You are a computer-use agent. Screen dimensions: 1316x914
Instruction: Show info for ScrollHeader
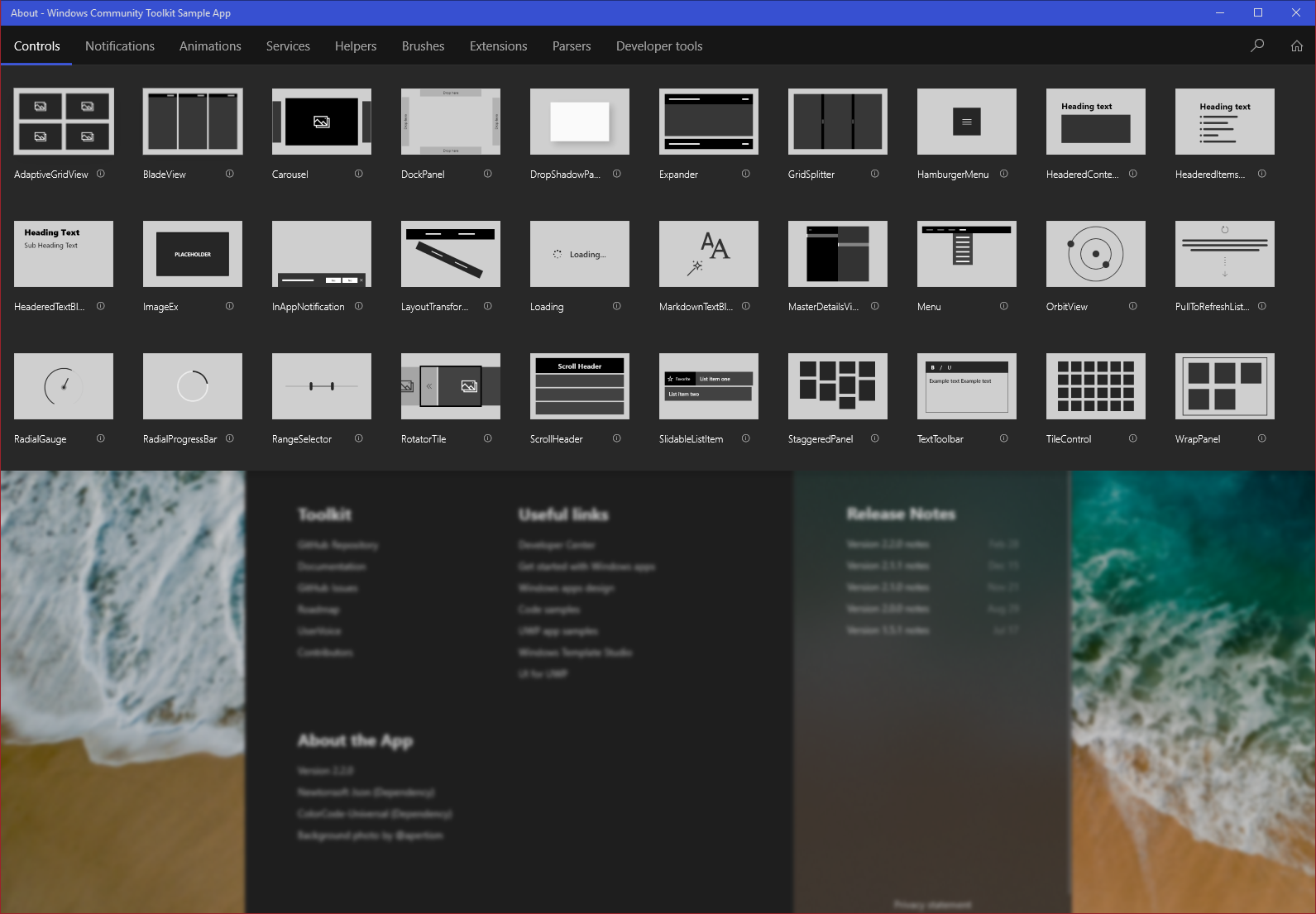pyautogui.click(x=617, y=438)
